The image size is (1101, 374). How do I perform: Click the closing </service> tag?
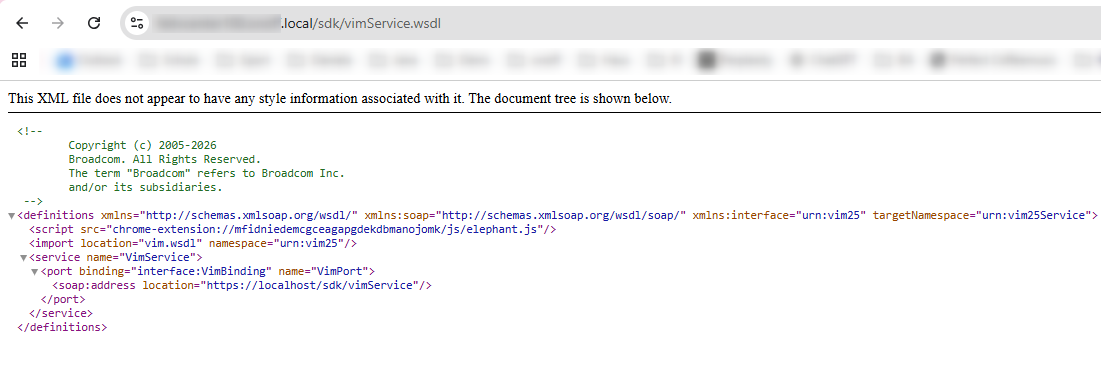point(60,314)
